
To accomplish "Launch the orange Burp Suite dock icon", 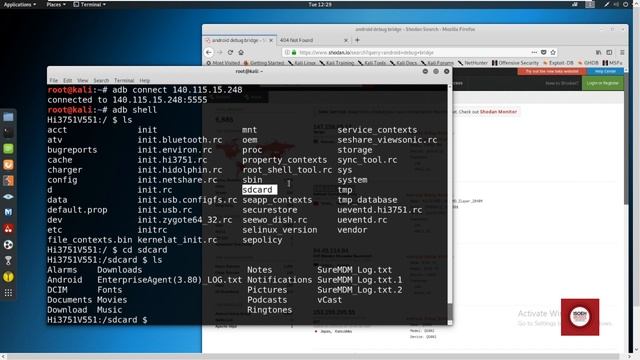I will click(x=8, y=164).
